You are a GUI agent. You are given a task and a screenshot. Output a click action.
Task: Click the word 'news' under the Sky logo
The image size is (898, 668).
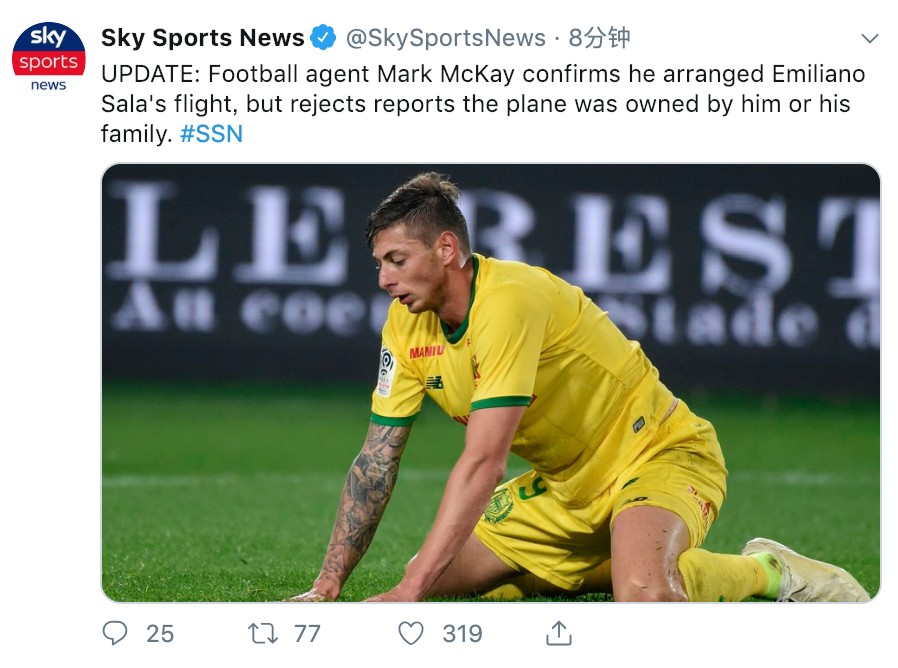(x=48, y=85)
